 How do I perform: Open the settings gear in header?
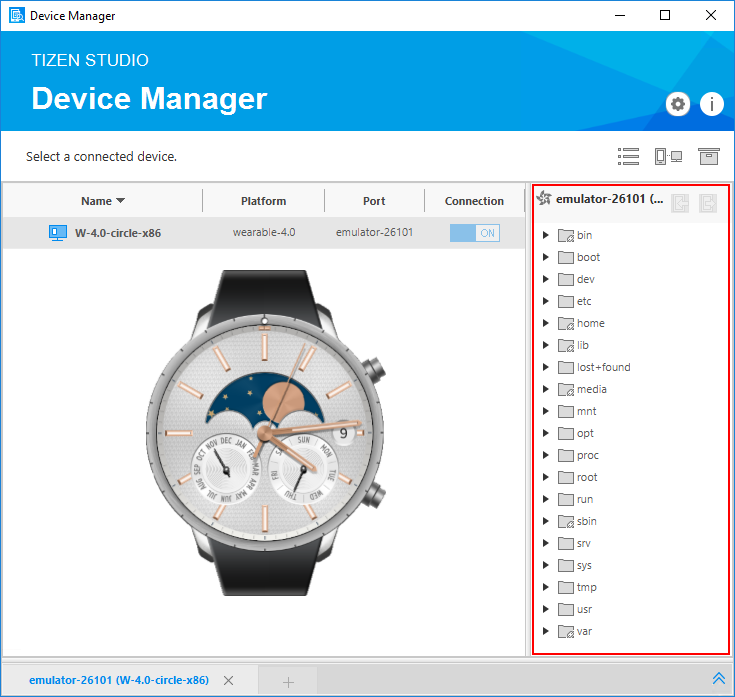pyautogui.click(x=678, y=104)
